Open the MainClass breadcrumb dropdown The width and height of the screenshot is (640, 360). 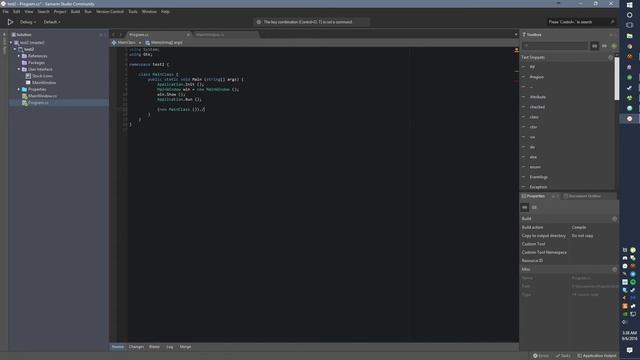point(126,42)
